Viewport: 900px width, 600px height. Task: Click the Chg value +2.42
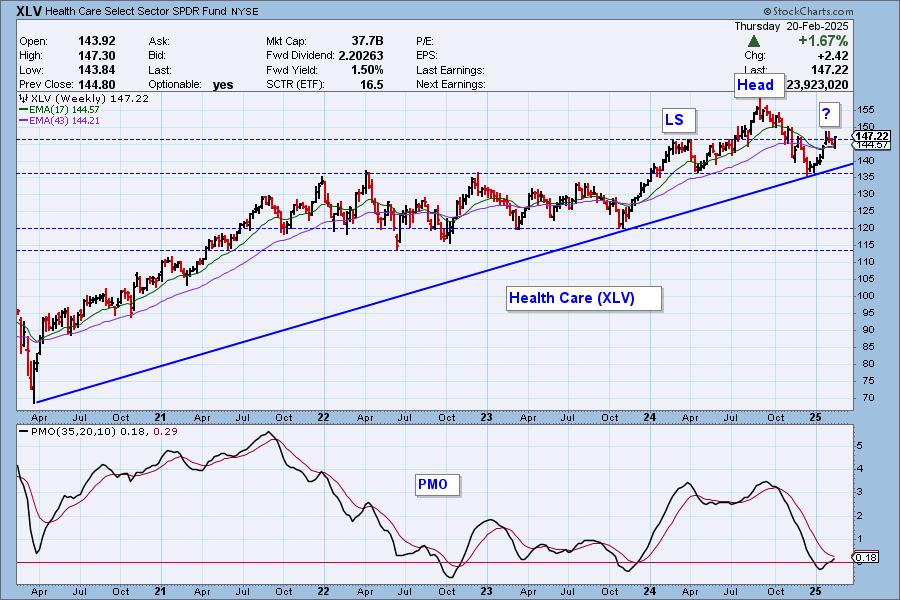833,56
